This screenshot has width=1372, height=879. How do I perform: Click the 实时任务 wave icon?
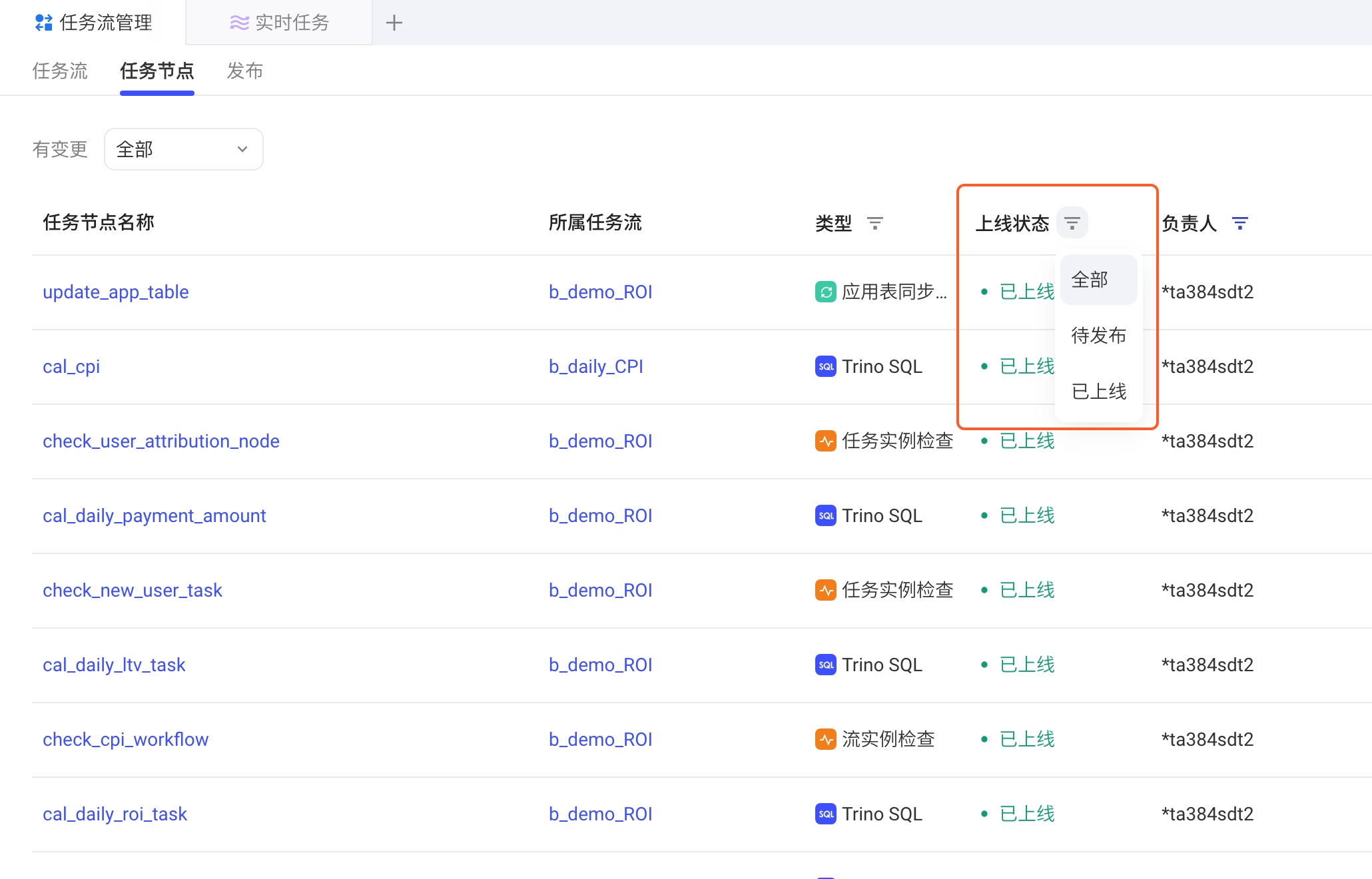[x=239, y=23]
